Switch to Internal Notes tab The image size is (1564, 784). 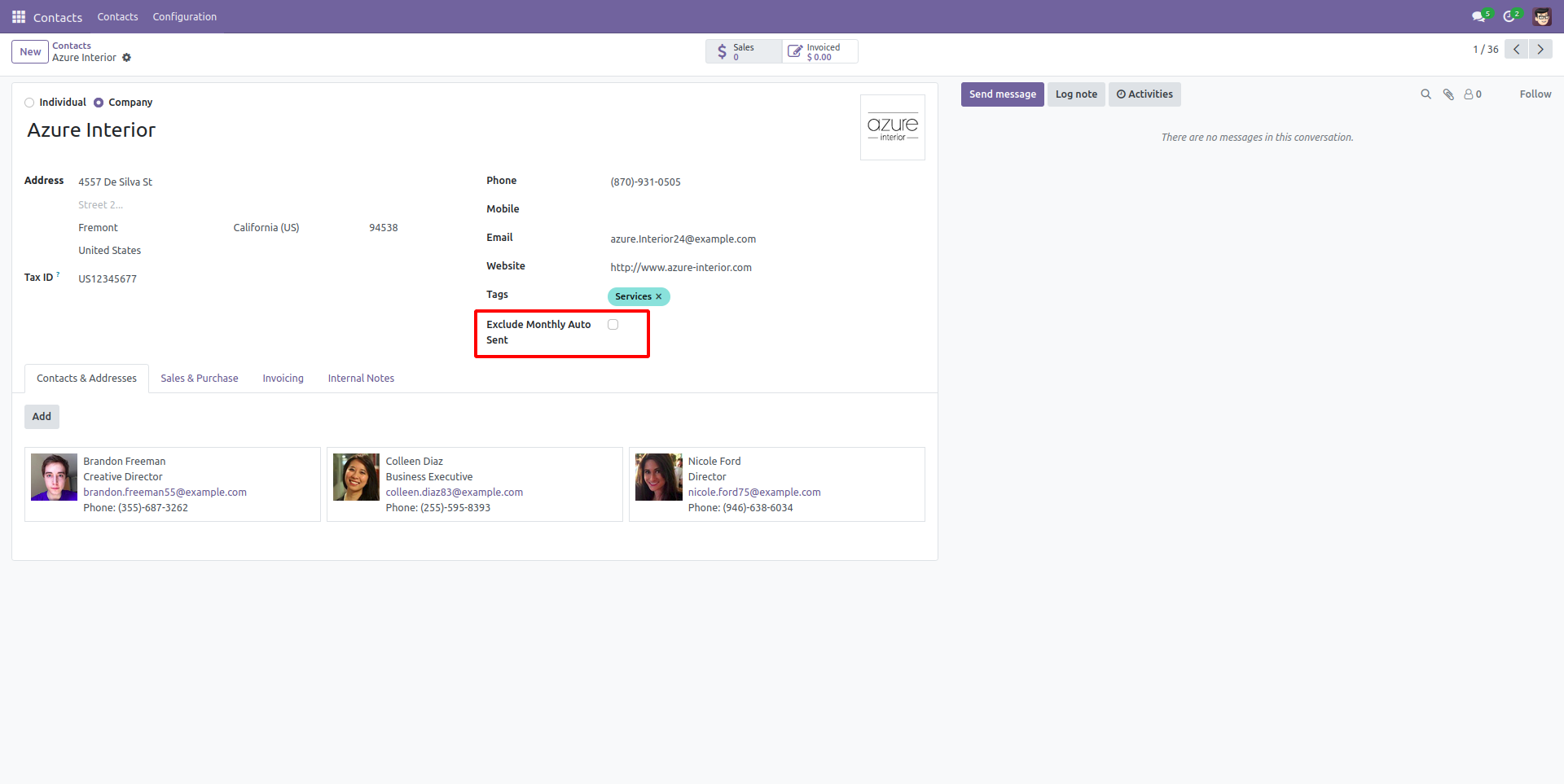point(361,379)
